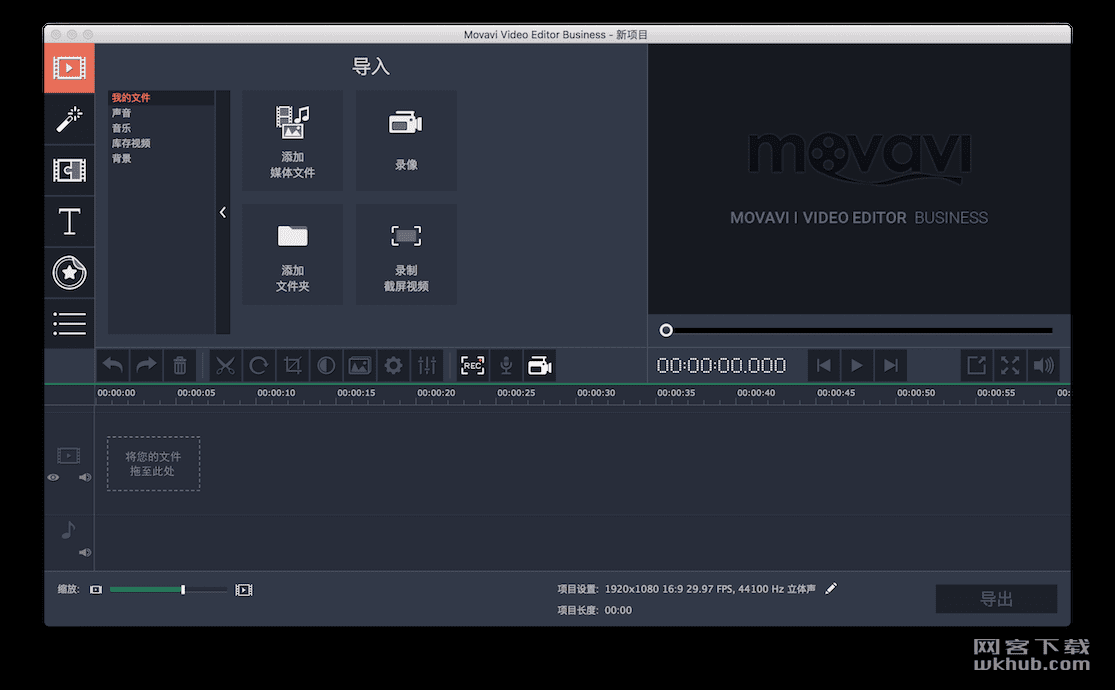
Task: Click the 00:00:10 mark on the ruler
Action: coord(276,393)
